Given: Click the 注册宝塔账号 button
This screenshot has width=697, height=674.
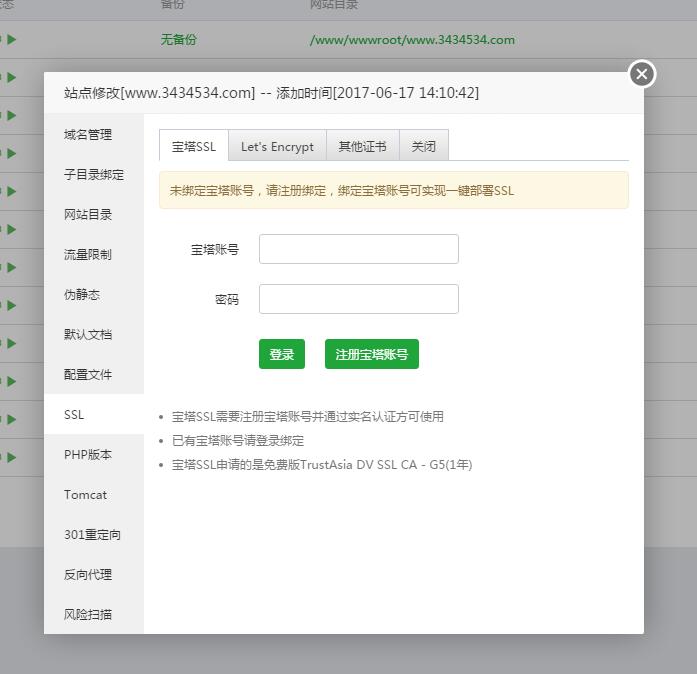Looking at the screenshot, I should pos(372,354).
